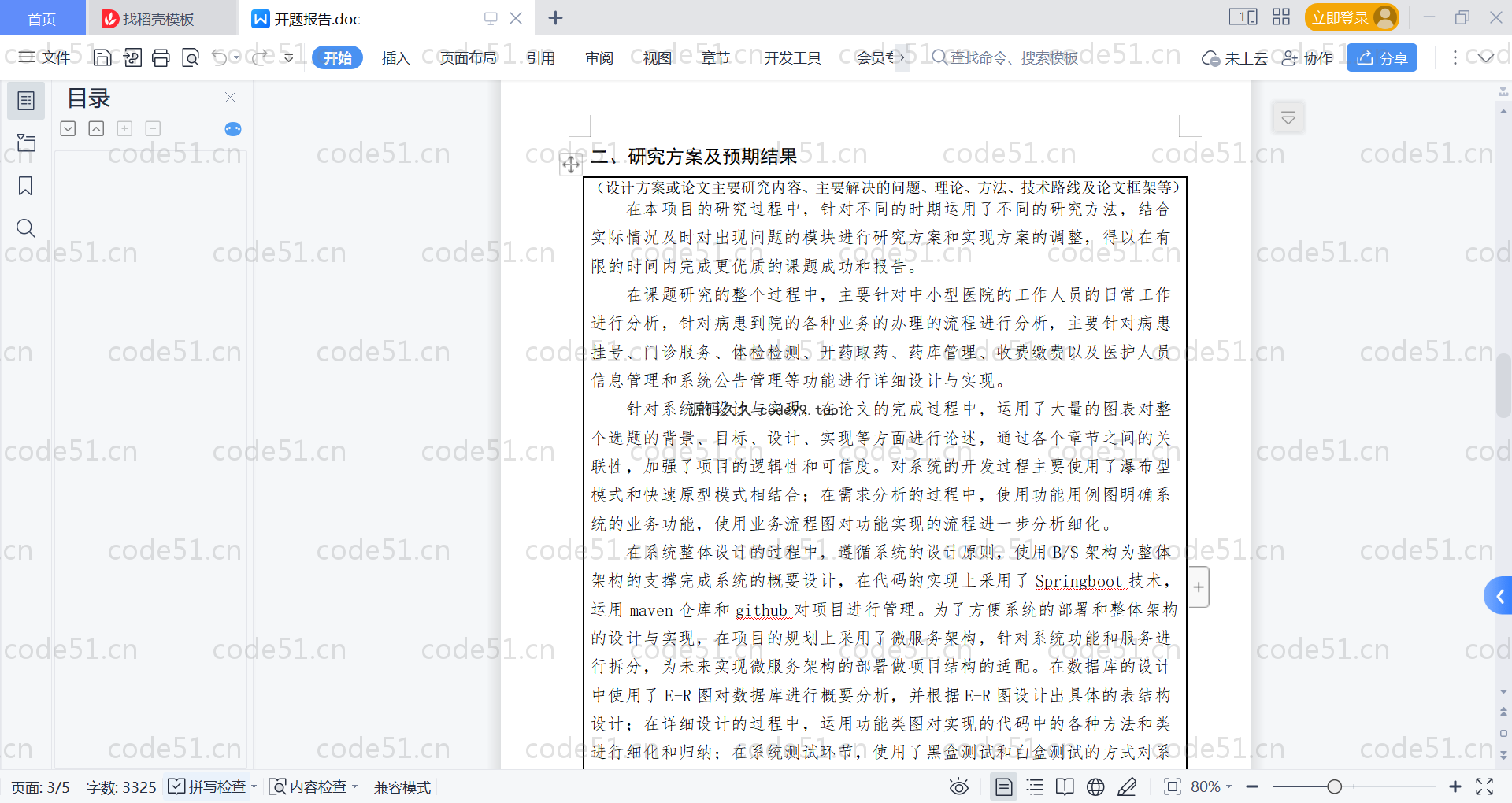The width and height of the screenshot is (1512, 803).
Task: Click the blue smart TOC icon
Action: pyautogui.click(x=233, y=129)
